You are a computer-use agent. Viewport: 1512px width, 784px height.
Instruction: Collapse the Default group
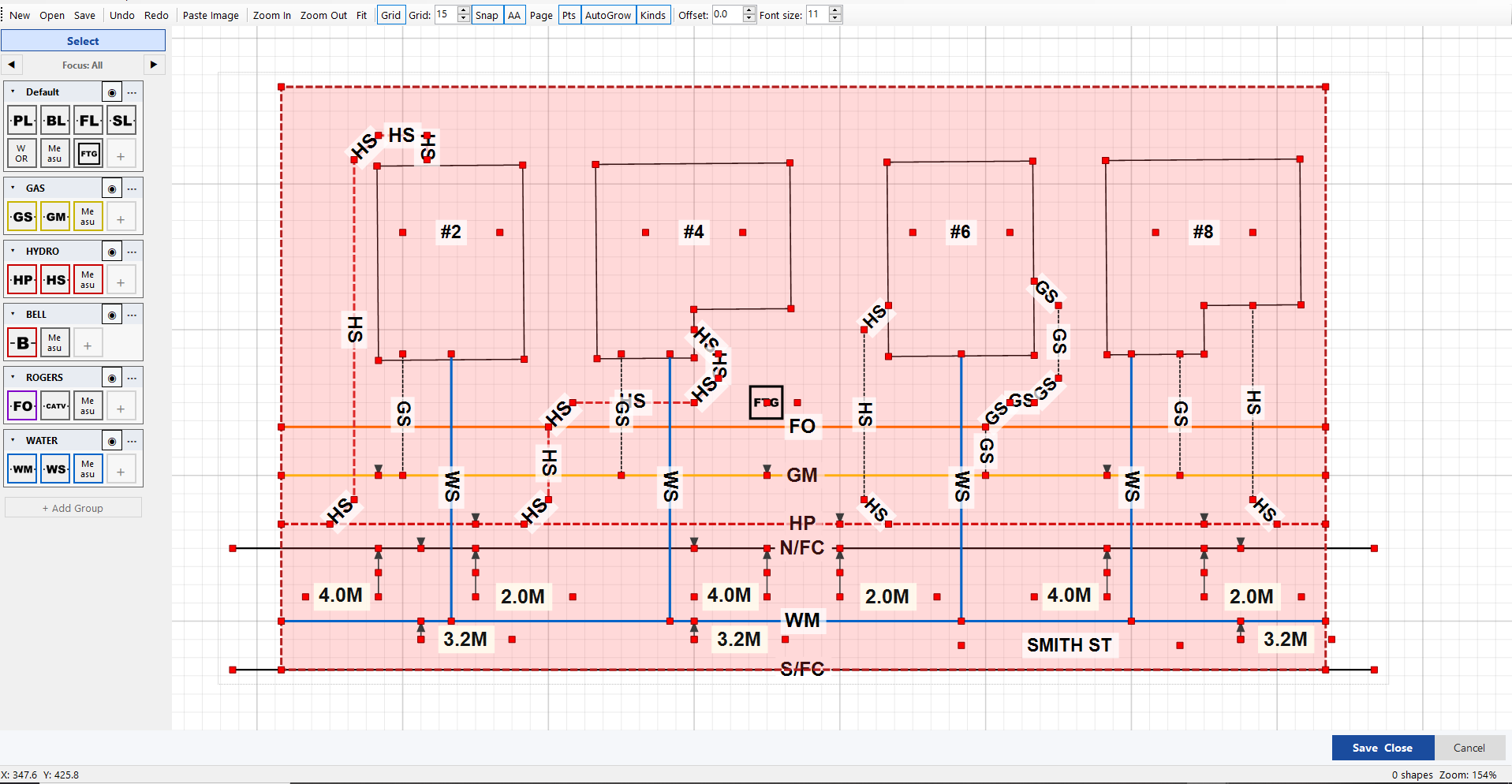pyautogui.click(x=13, y=91)
